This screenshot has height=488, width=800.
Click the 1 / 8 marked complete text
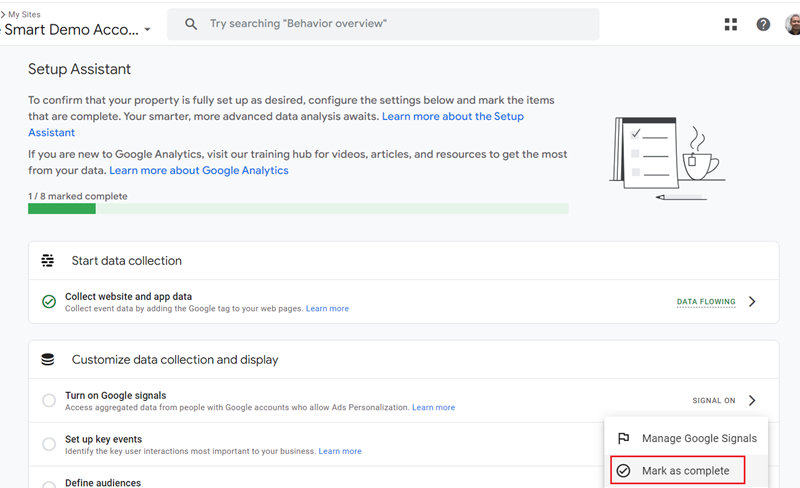click(78, 196)
